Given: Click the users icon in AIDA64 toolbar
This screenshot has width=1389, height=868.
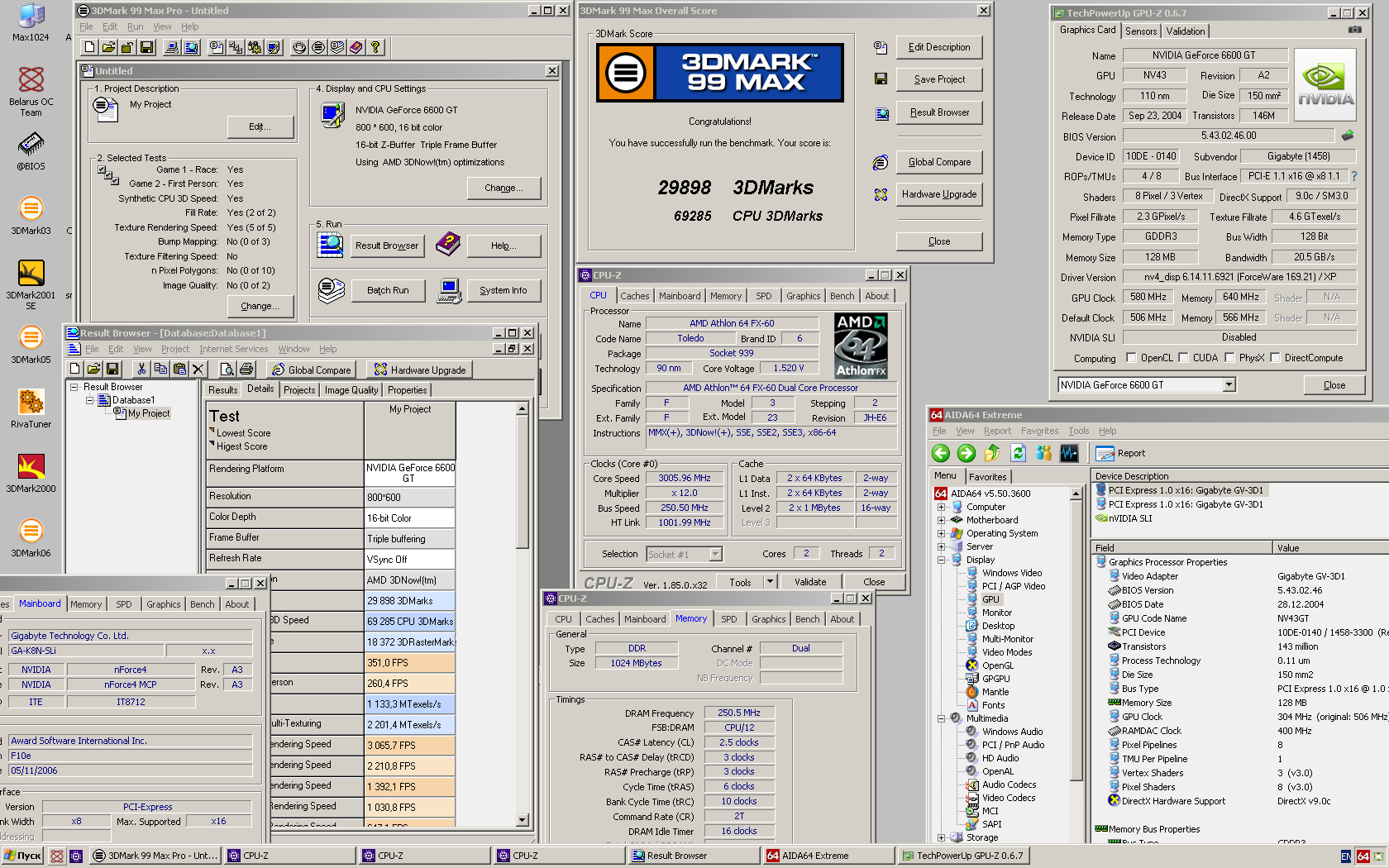Looking at the screenshot, I should click(1043, 453).
